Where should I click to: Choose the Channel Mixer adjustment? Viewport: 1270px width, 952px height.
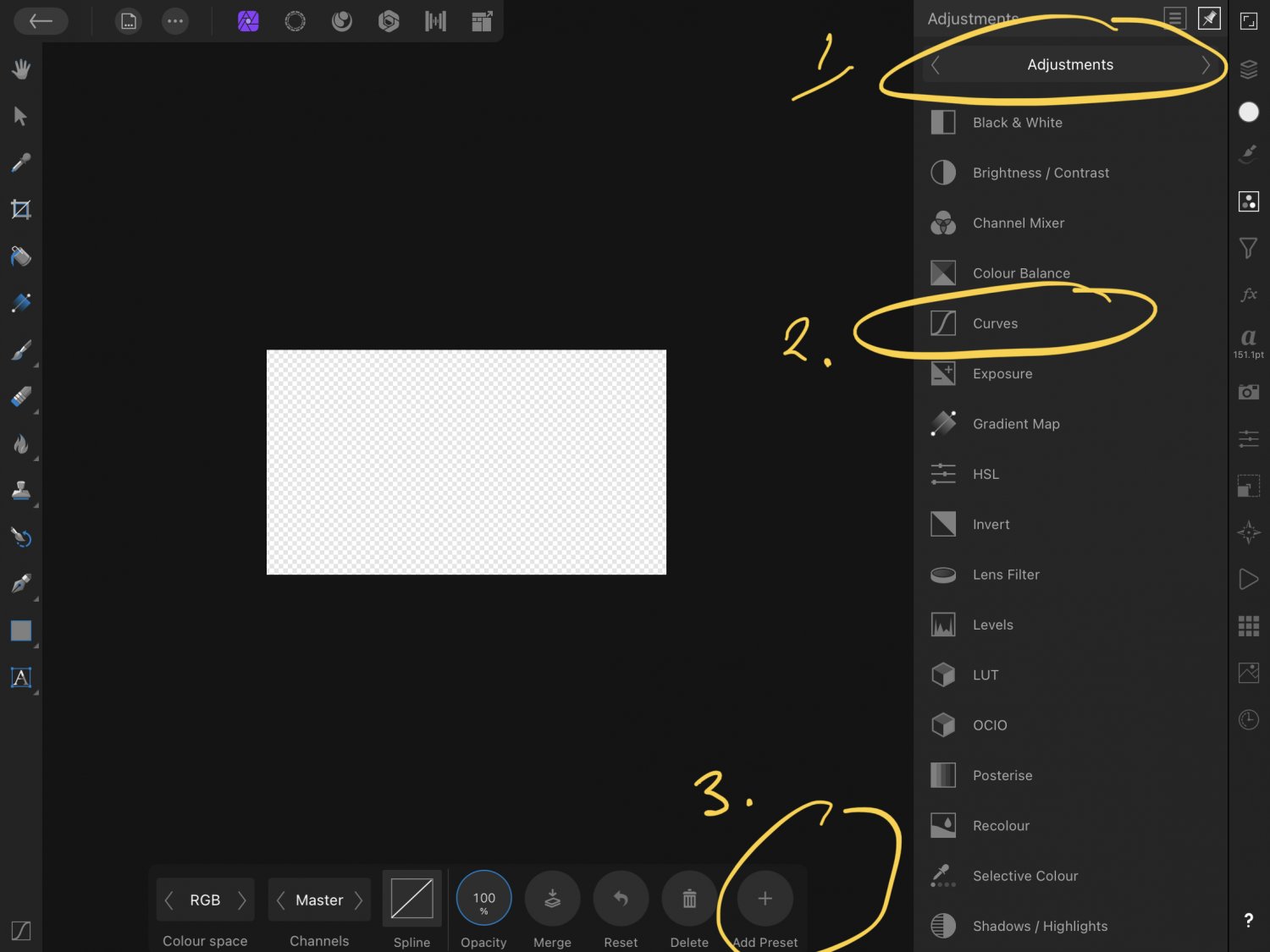1071,223
